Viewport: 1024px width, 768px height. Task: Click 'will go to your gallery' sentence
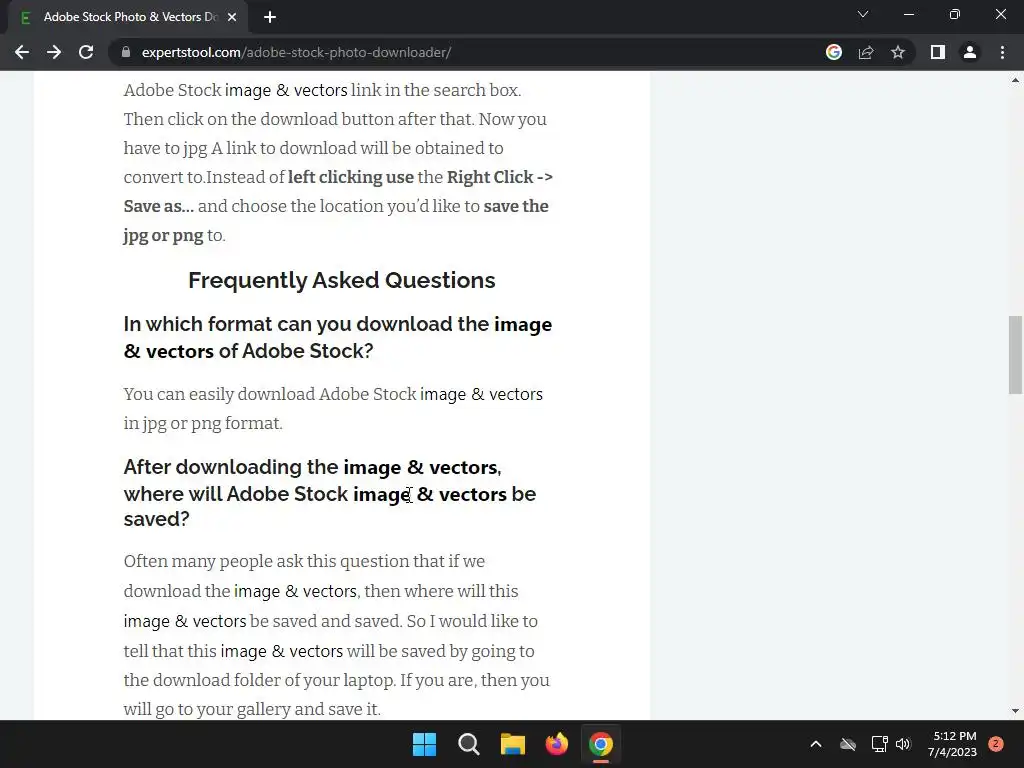point(252,709)
